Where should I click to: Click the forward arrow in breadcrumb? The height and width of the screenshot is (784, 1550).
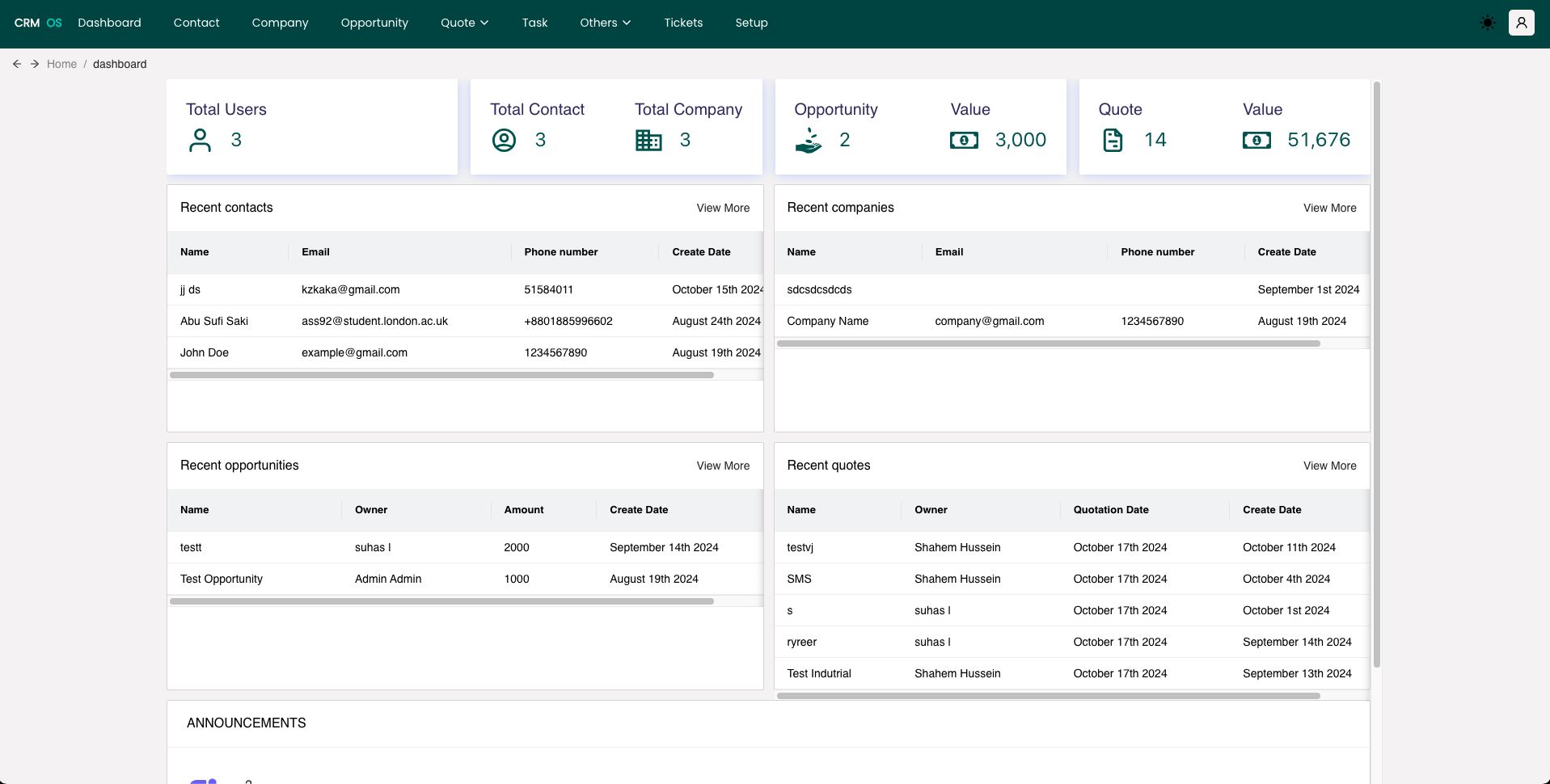coord(35,64)
